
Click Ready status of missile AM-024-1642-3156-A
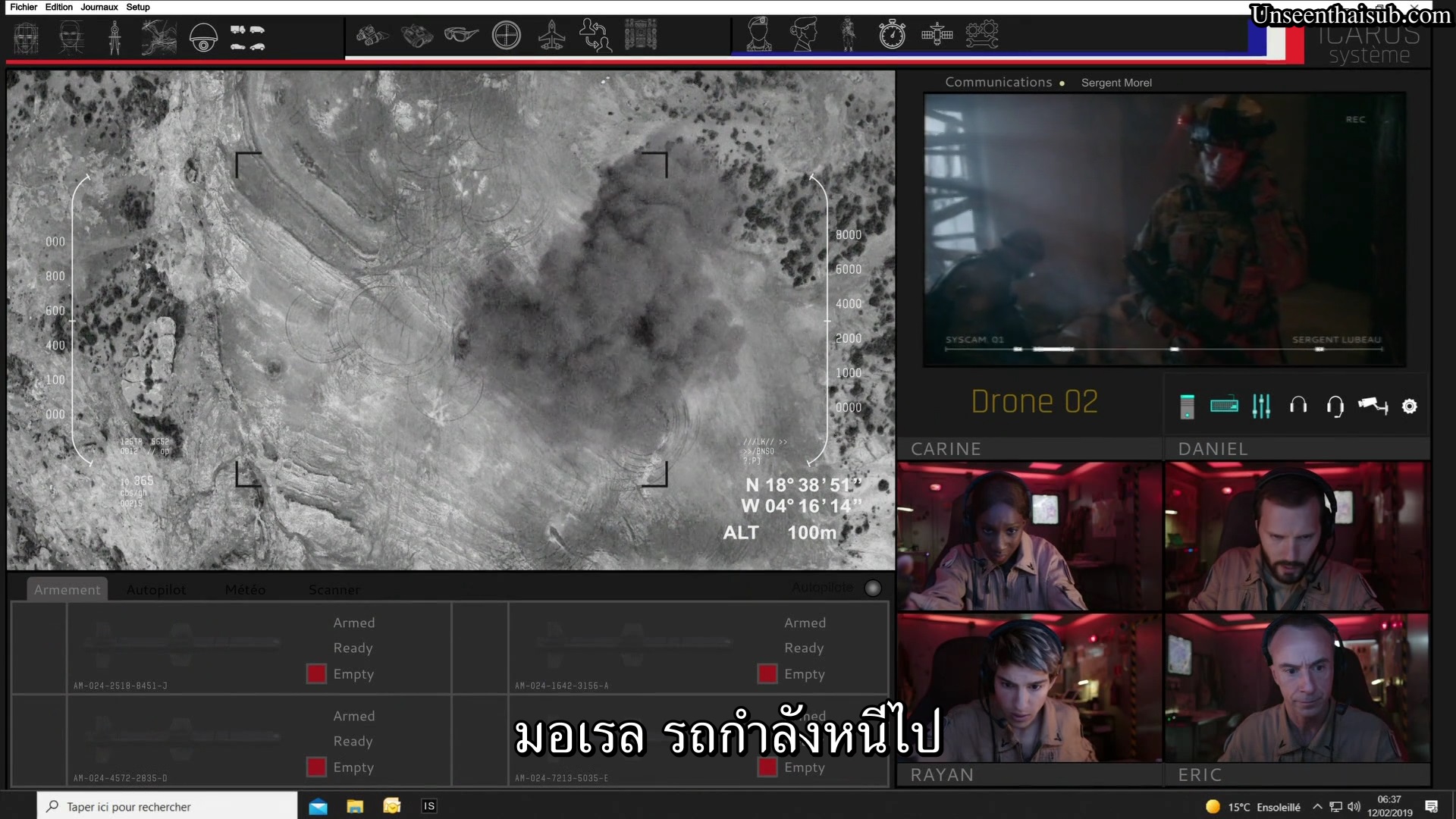point(804,648)
